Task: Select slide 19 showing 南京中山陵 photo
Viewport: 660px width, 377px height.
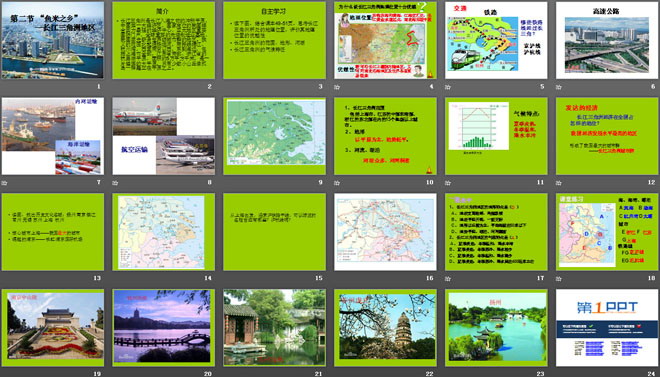Action: (53, 327)
